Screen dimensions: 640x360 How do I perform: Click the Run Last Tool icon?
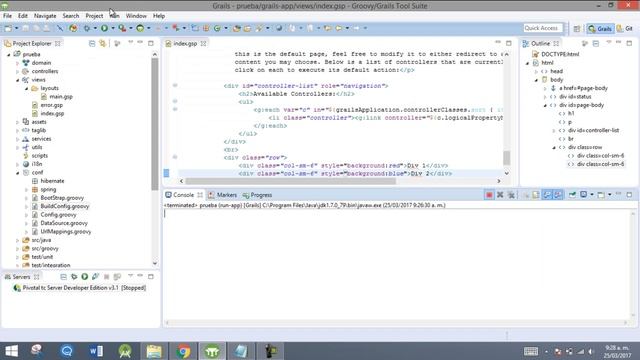tap(122, 28)
